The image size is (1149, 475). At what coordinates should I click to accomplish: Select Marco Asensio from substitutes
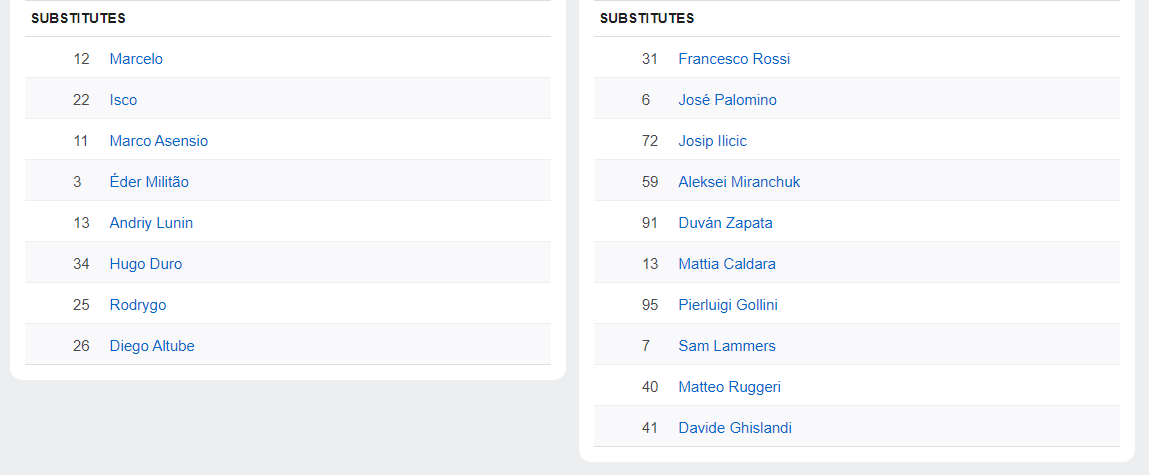tap(159, 141)
